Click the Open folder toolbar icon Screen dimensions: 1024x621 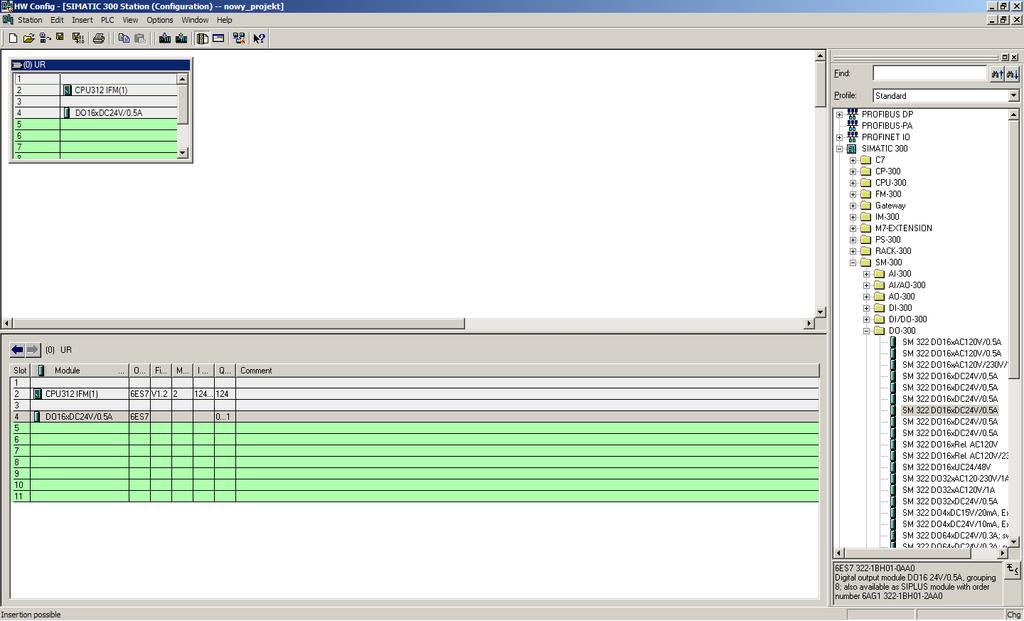(29, 39)
